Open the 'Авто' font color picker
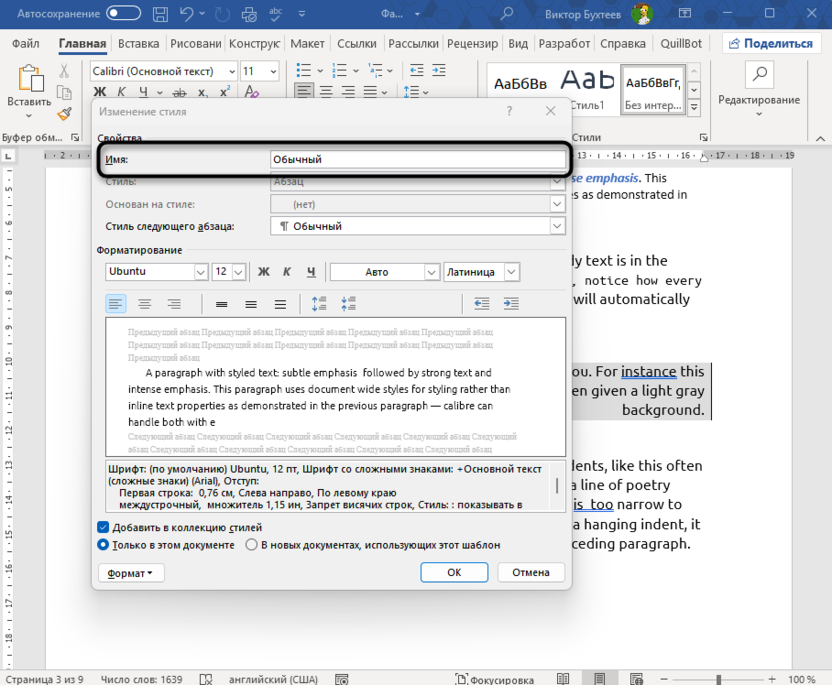 point(431,272)
